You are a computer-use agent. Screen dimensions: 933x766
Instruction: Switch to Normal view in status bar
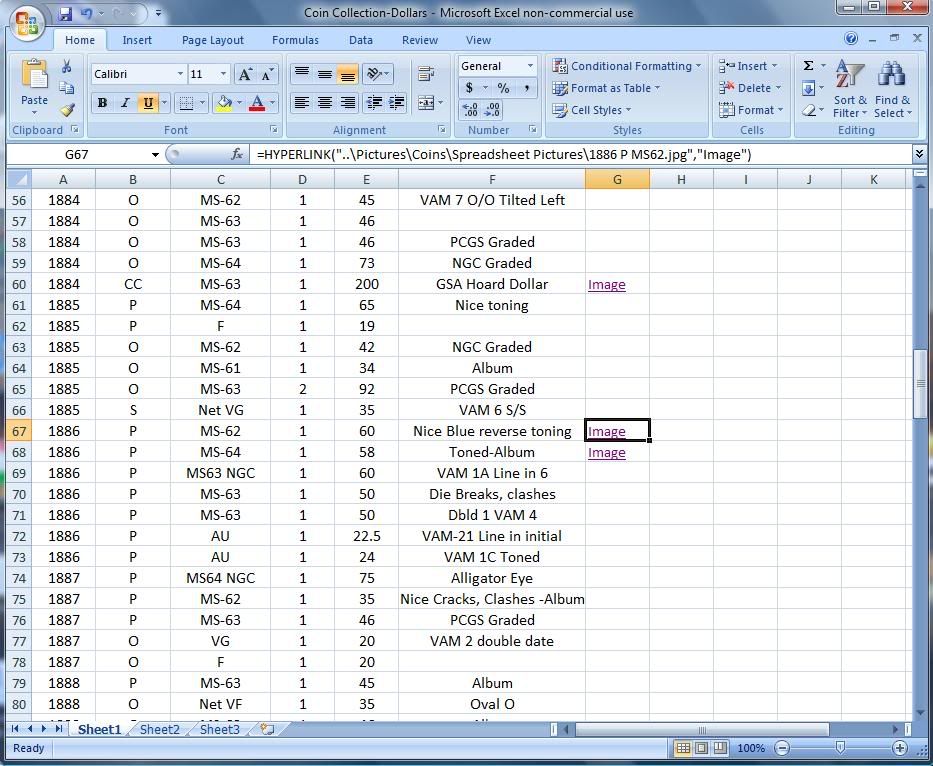point(683,748)
